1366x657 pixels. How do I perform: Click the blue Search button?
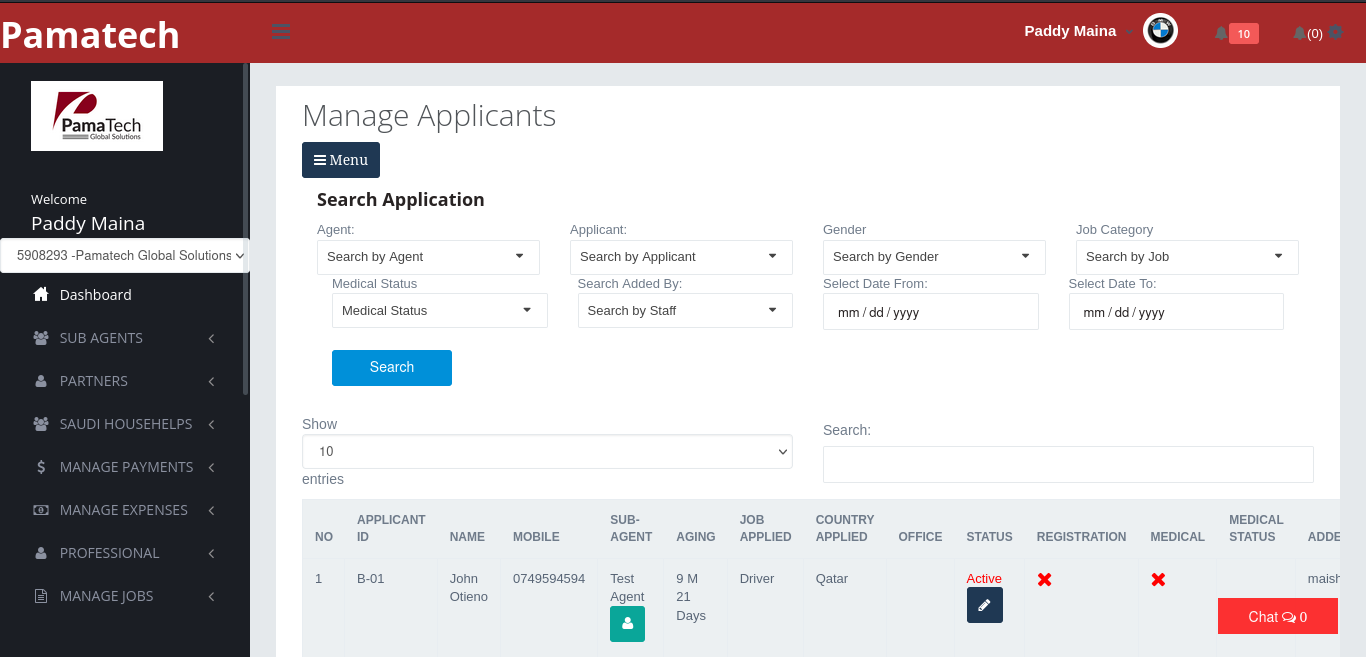pos(392,367)
